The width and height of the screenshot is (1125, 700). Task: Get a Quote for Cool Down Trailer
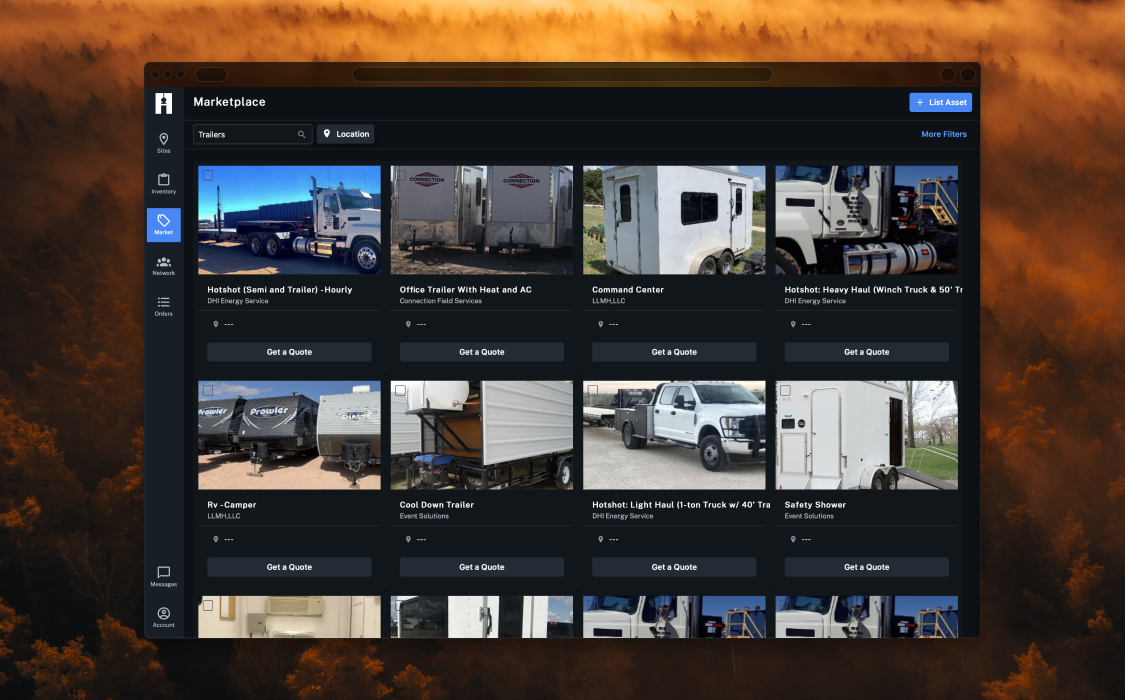point(481,567)
